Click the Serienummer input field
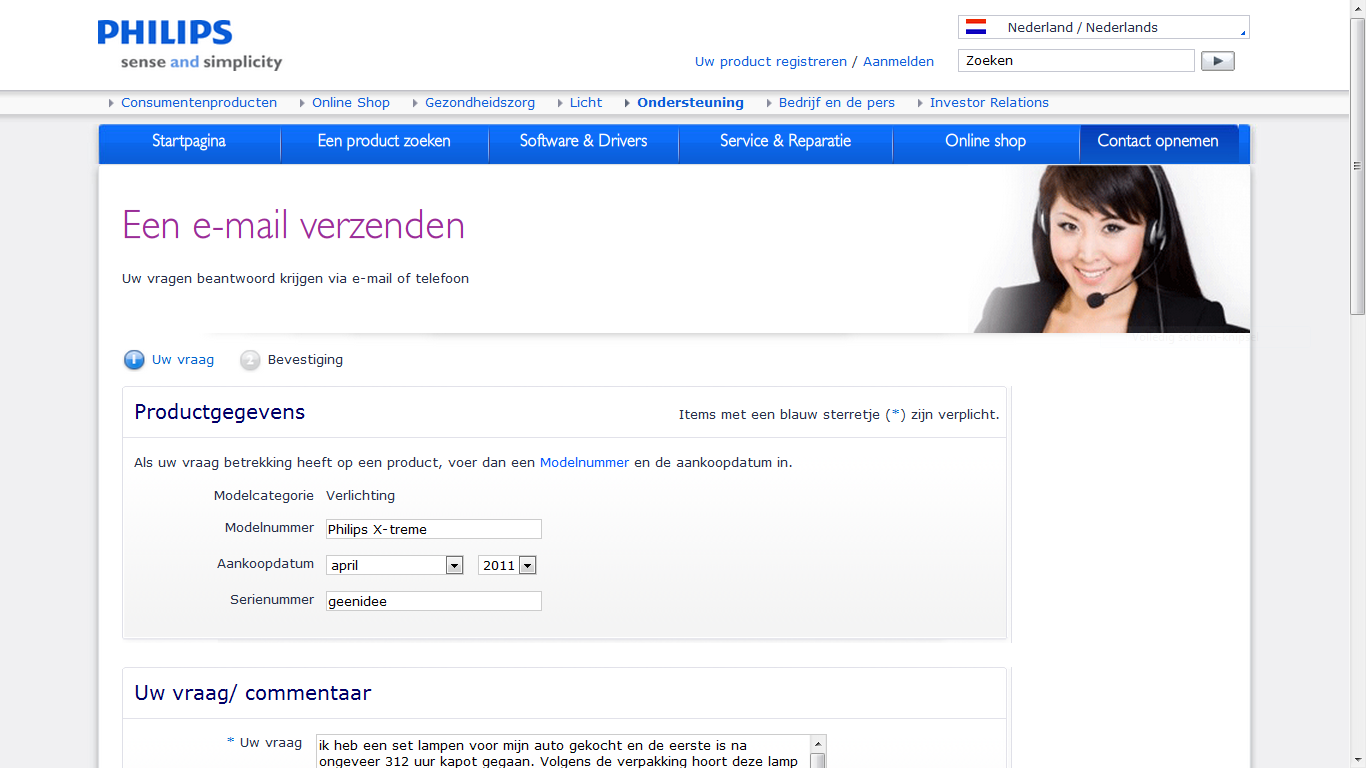This screenshot has height=768, width=1366. (432, 600)
